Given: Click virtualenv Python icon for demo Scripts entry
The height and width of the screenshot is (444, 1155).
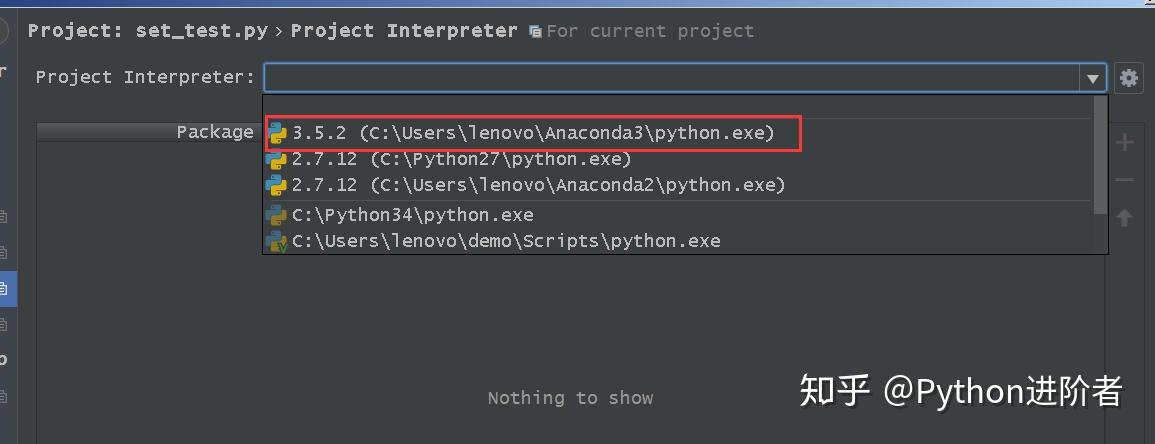Looking at the screenshot, I should (277, 241).
